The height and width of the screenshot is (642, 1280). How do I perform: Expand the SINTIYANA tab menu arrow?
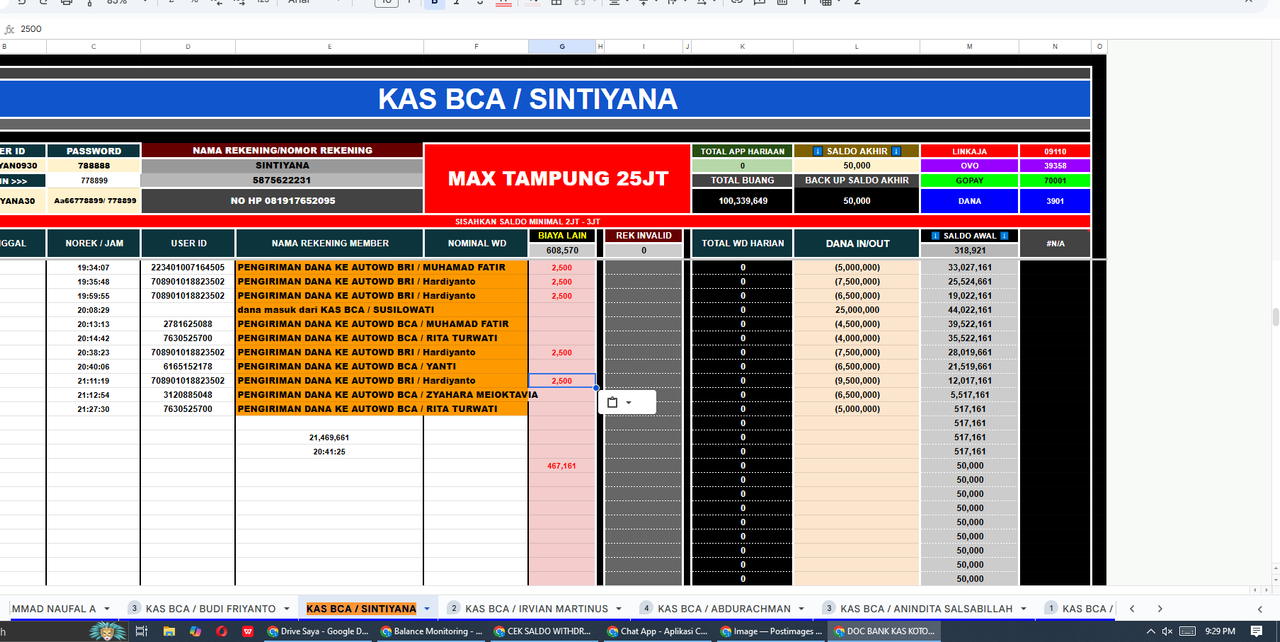coord(427,609)
